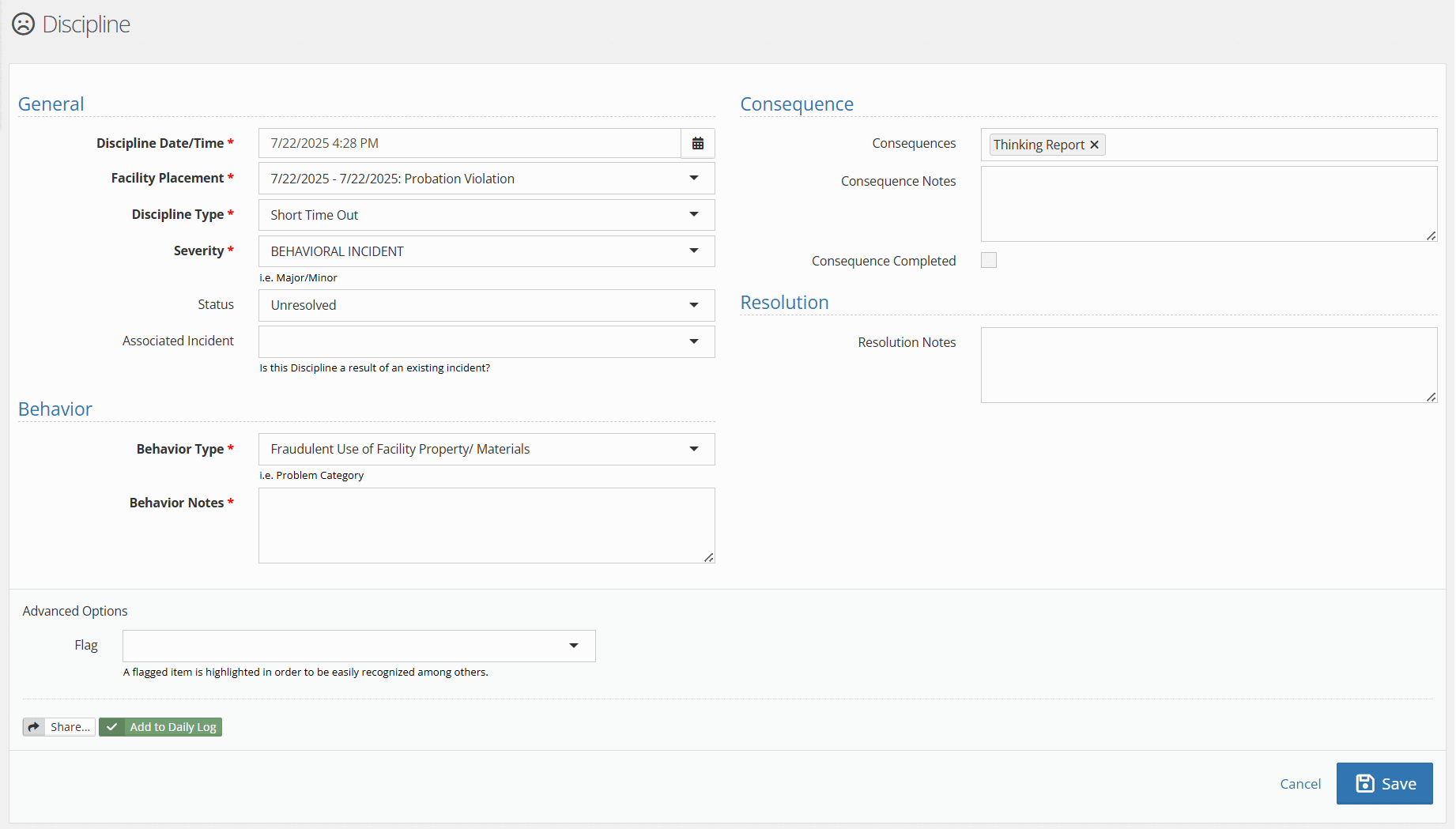Click the Discipline page title
Screen dimensions: 1456x829
86,24
